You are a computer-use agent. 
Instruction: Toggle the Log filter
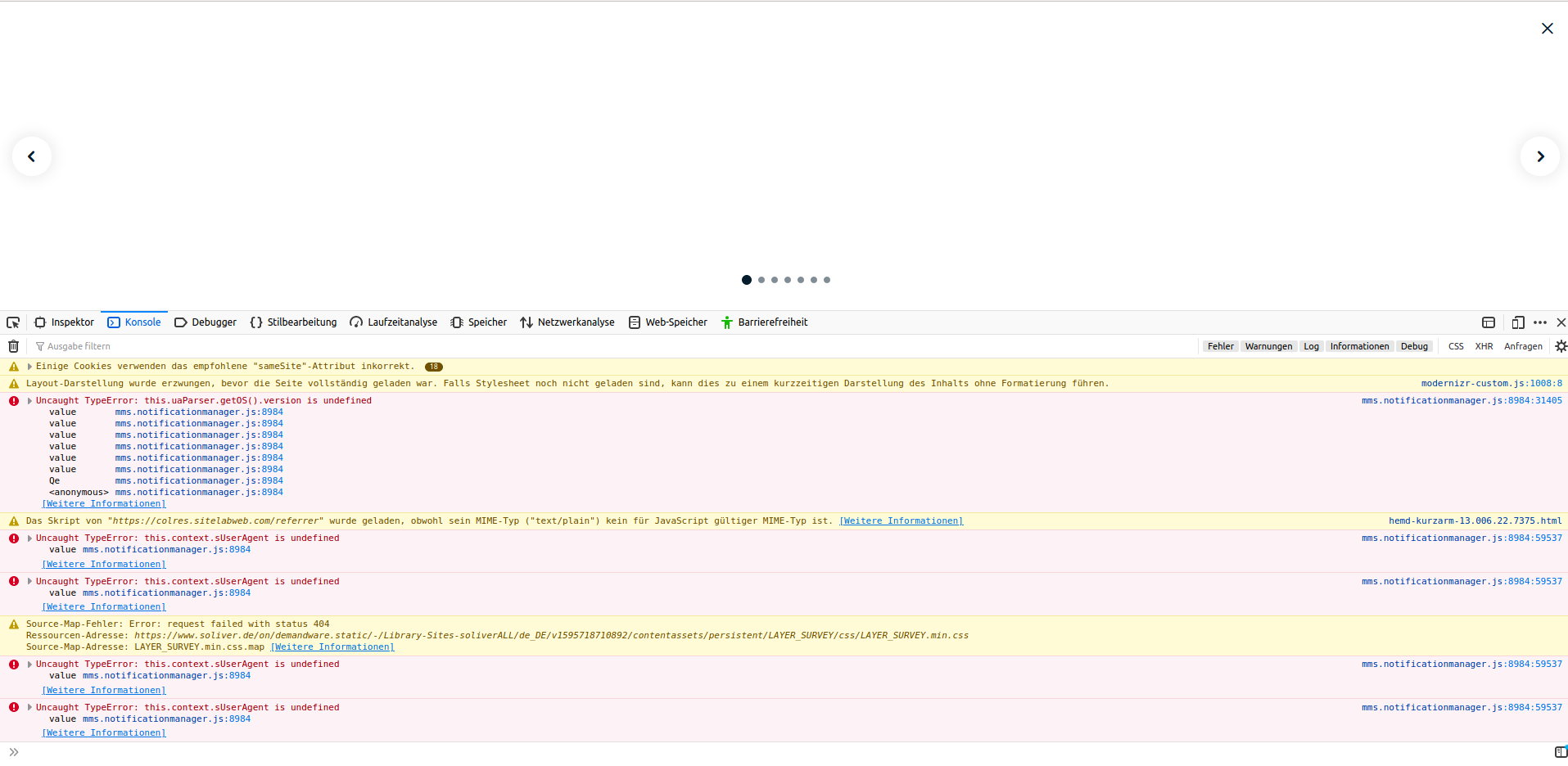[x=1311, y=346]
